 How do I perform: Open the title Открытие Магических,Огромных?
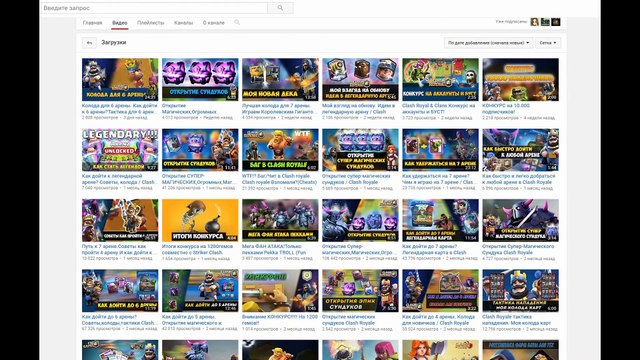click(x=189, y=109)
